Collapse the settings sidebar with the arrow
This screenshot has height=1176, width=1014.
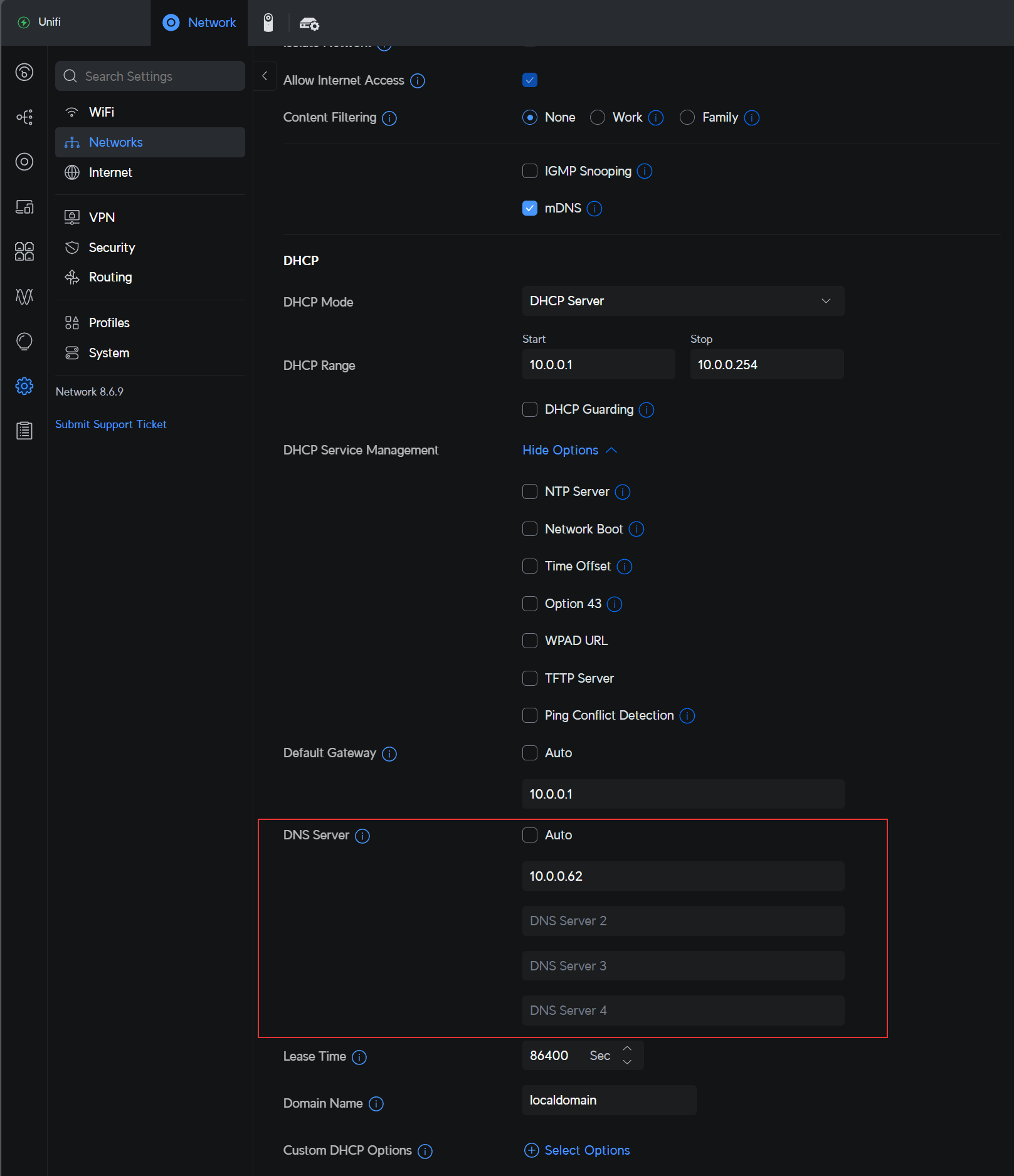coord(265,76)
